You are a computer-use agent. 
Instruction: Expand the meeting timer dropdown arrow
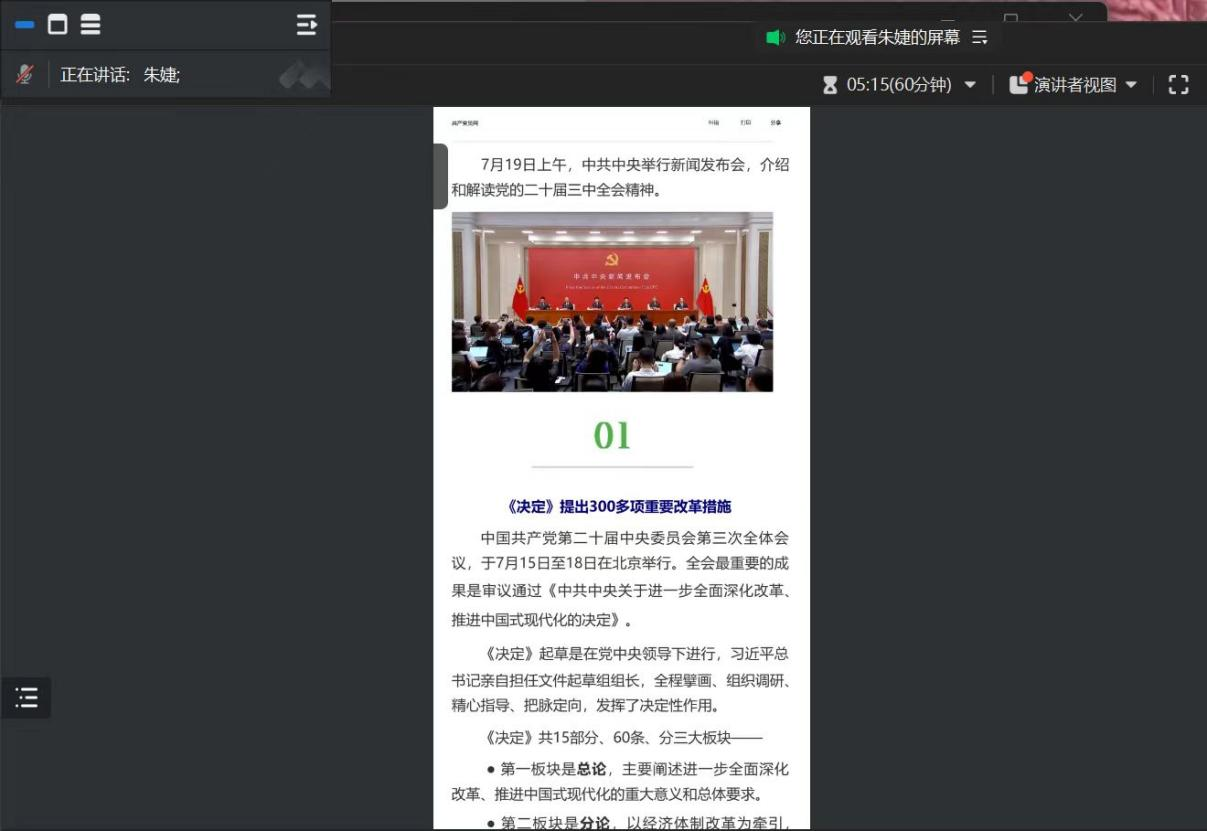[x=970, y=85]
